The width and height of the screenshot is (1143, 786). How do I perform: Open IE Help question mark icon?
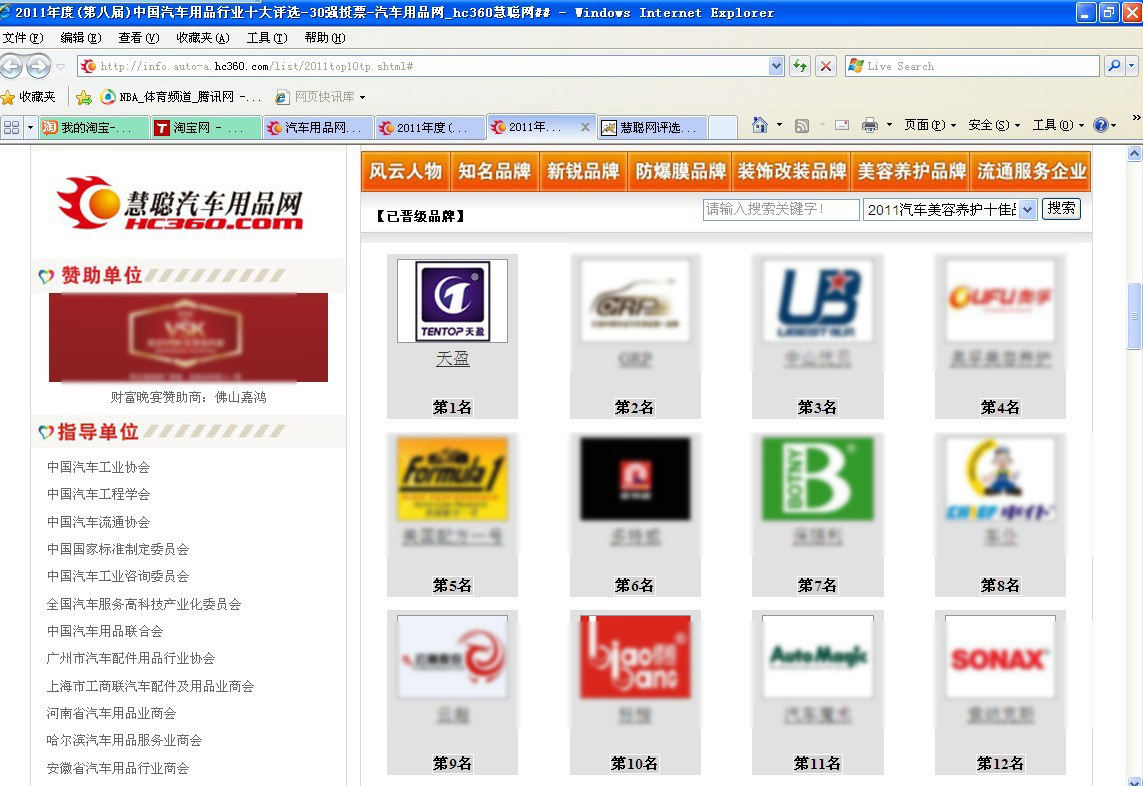(1101, 125)
